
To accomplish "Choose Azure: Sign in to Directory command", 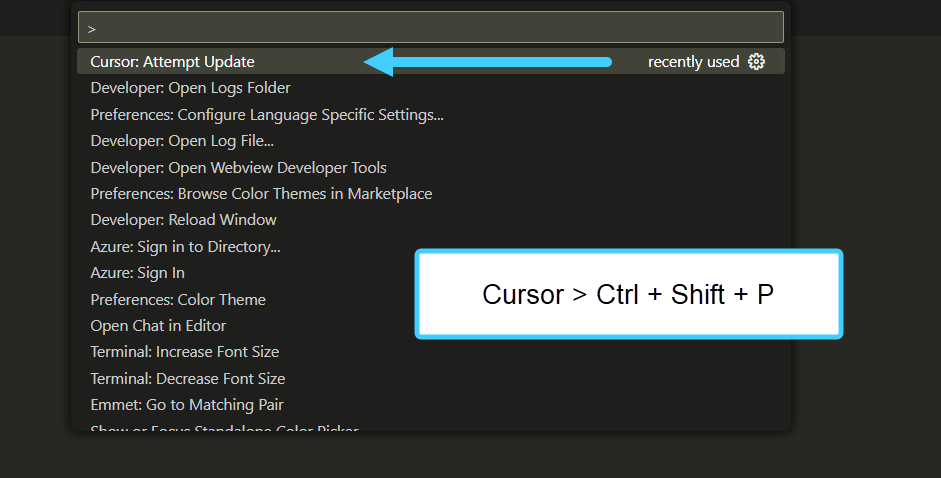I will point(430,246).
